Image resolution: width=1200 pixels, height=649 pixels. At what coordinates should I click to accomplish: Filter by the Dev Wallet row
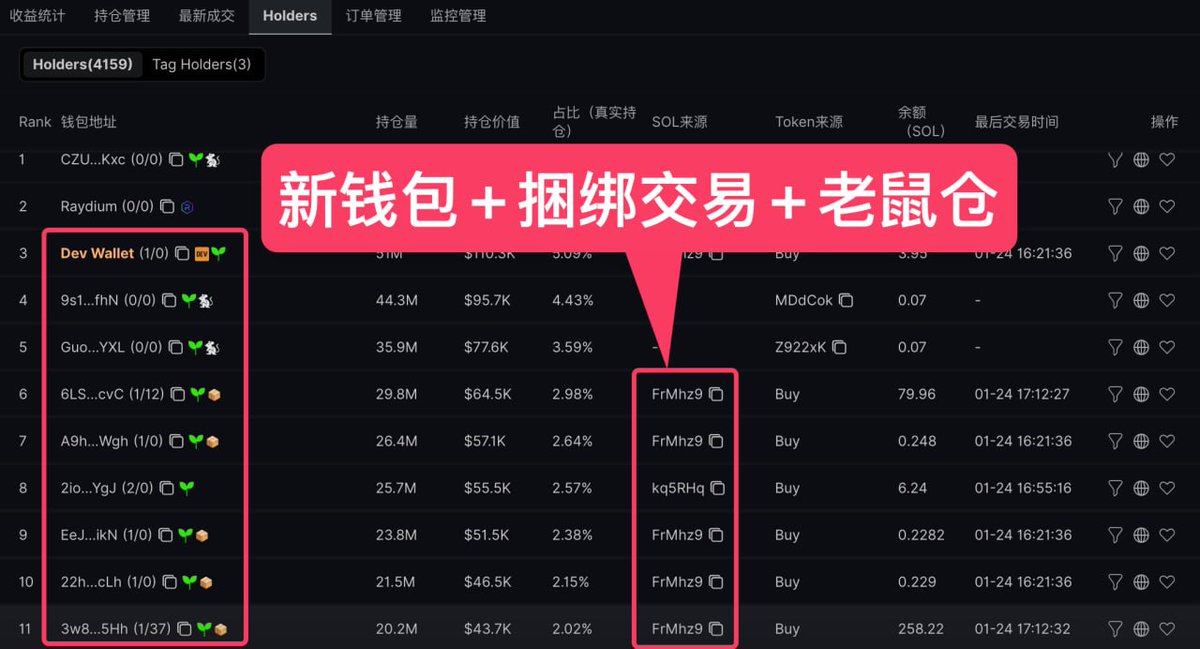tap(1115, 253)
